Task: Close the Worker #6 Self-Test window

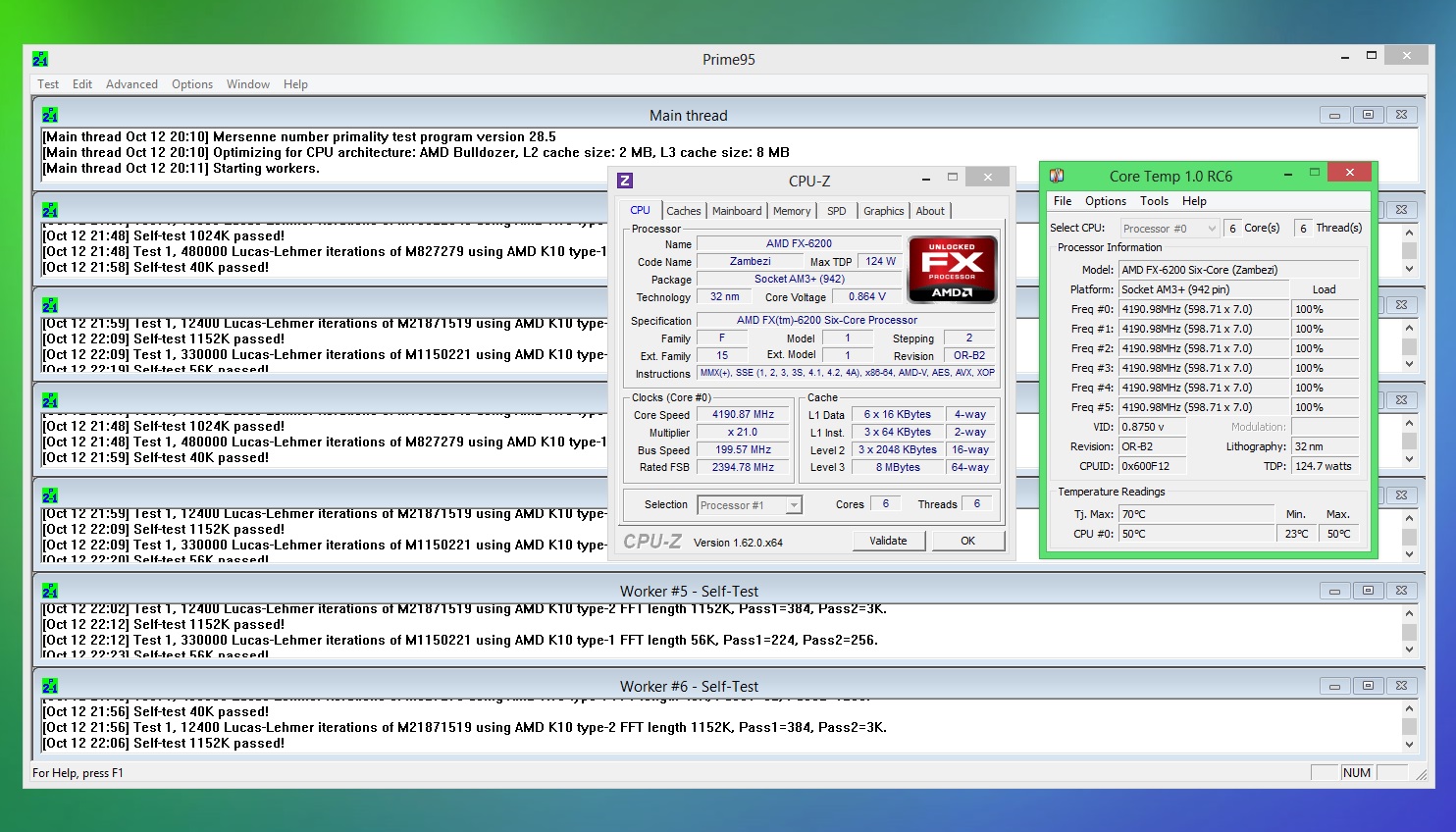Action: pos(1402,686)
